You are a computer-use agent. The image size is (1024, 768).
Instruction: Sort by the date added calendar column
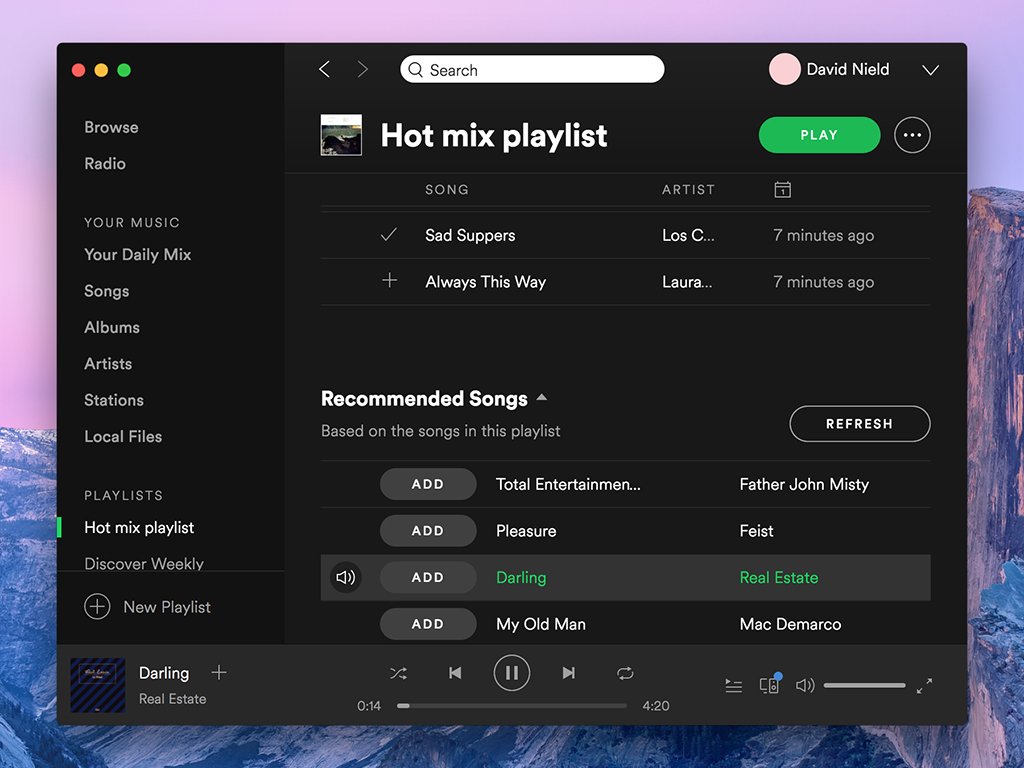(x=783, y=189)
